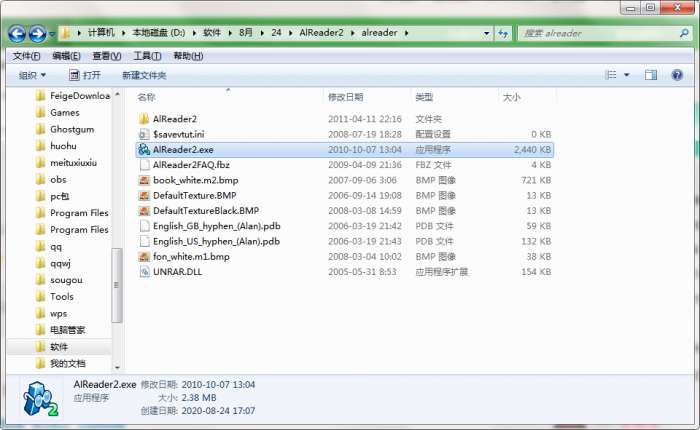Select the AlReader2 folder icon in file list
Screen dimensions: 700x430
[144, 119]
